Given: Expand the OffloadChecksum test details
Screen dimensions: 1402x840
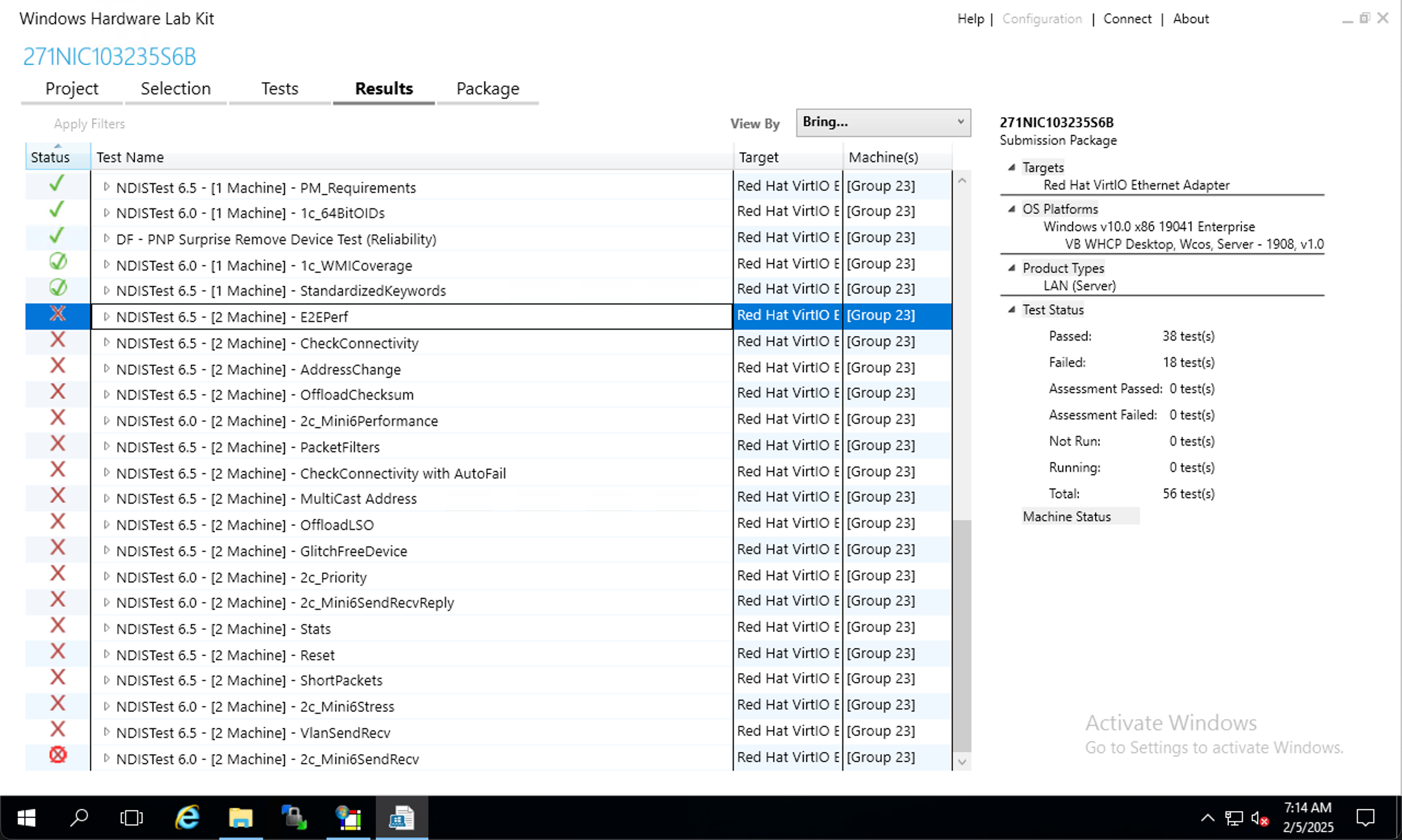Looking at the screenshot, I should click(106, 394).
